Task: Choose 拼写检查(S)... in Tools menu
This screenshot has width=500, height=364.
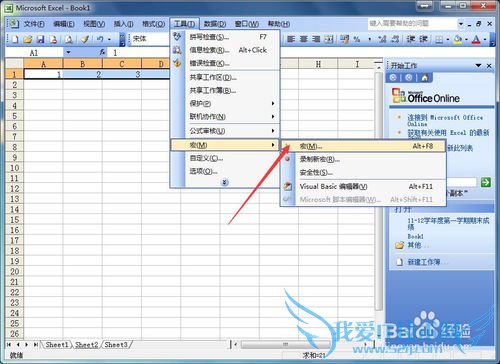Action: click(224, 37)
